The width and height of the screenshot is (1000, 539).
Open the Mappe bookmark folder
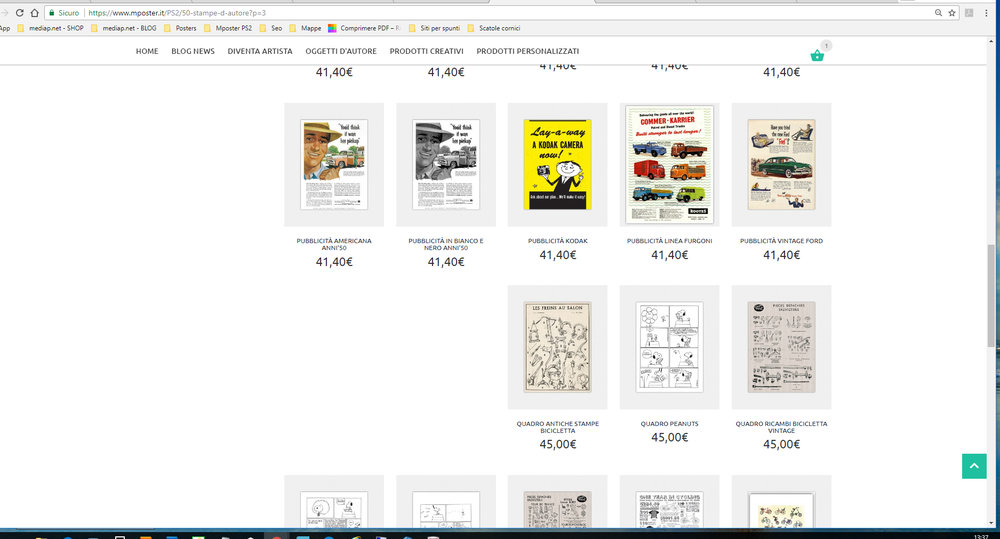click(x=305, y=28)
